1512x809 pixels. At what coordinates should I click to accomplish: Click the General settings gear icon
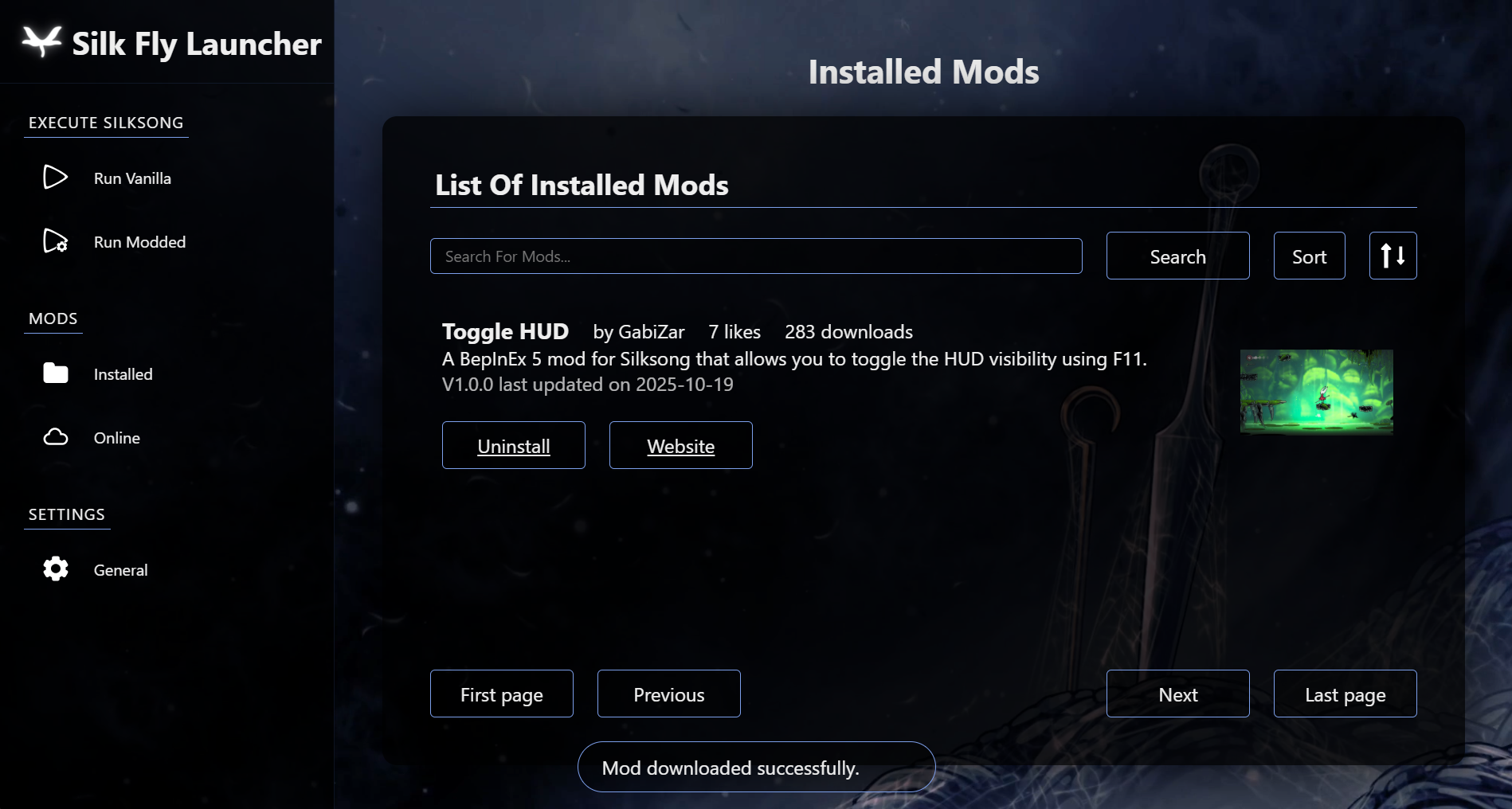55,569
